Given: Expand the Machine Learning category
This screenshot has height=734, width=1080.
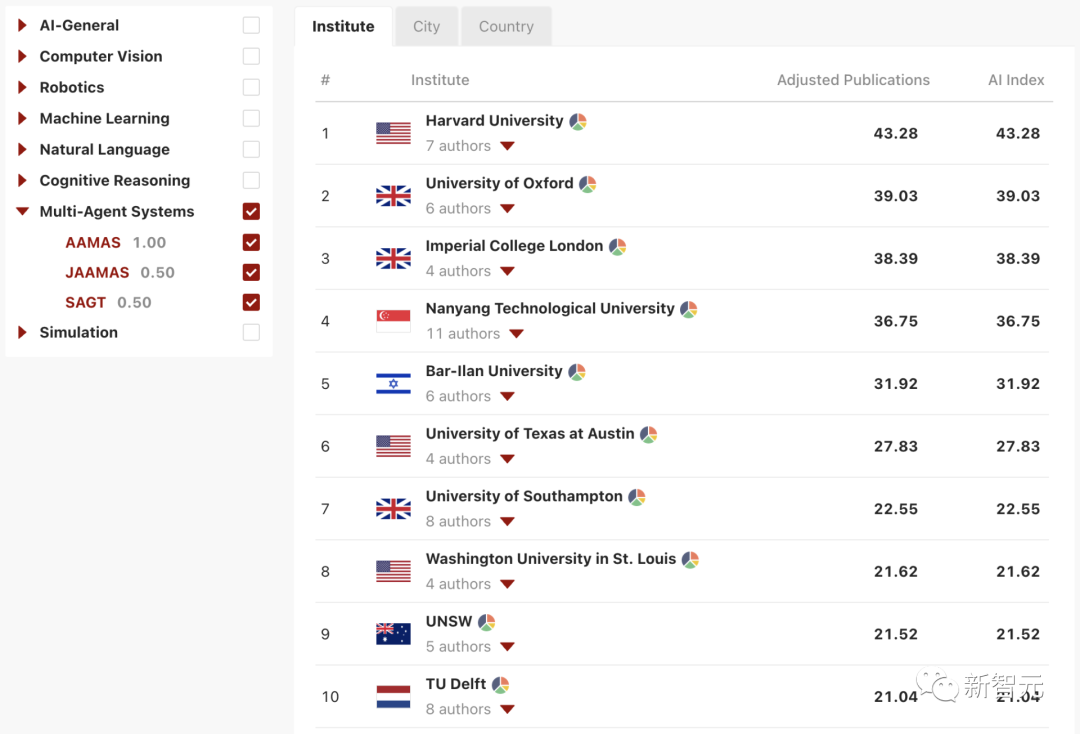Looking at the screenshot, I should [22, 118].
